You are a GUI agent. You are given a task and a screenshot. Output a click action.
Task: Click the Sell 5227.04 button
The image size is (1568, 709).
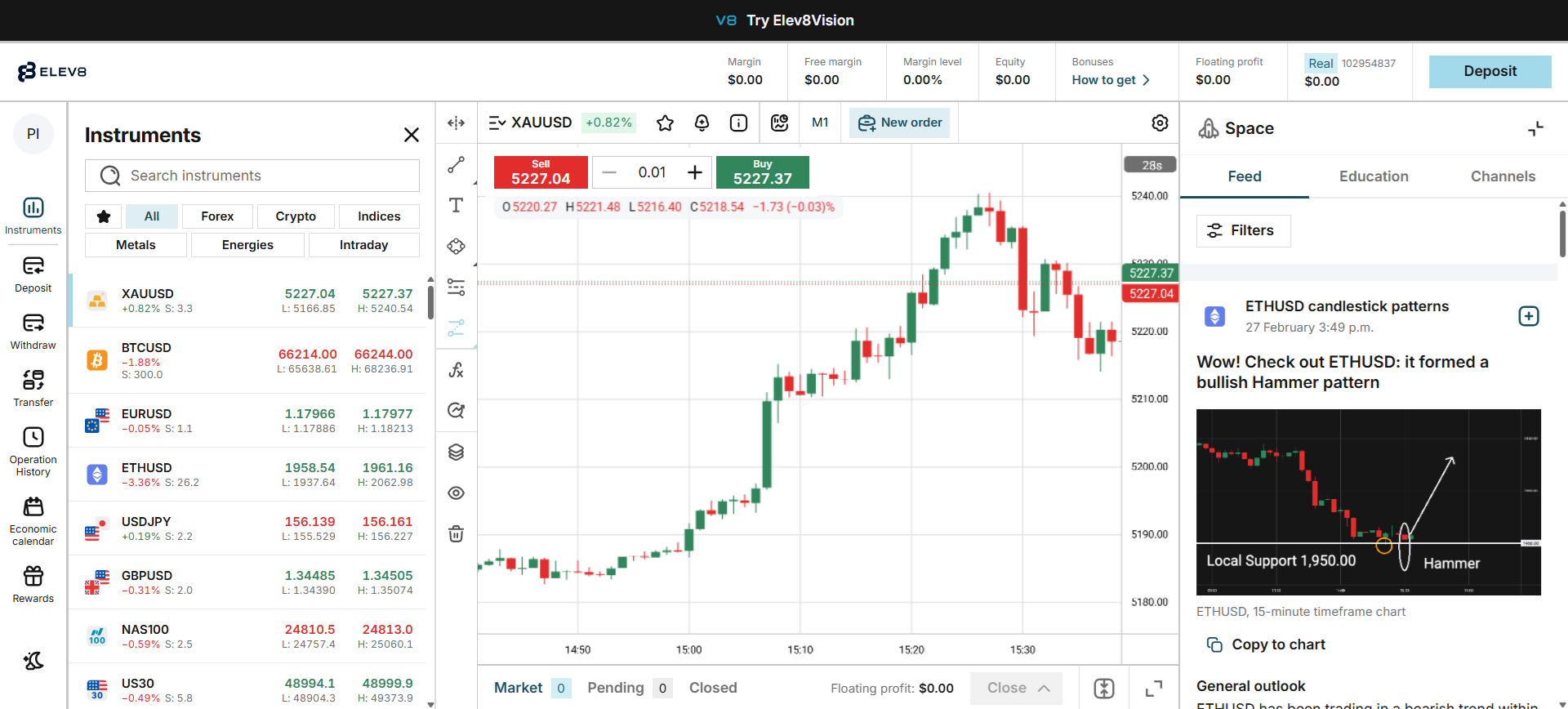point(541,172)
